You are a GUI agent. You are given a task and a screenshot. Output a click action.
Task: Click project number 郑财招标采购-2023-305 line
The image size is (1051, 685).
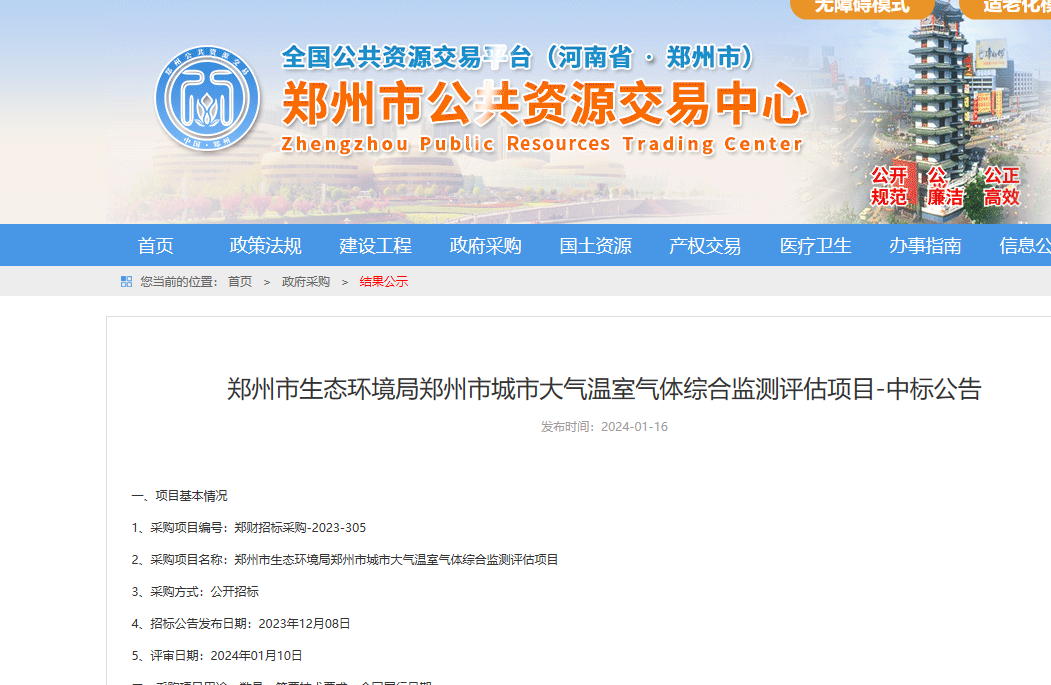pos(249,528)
